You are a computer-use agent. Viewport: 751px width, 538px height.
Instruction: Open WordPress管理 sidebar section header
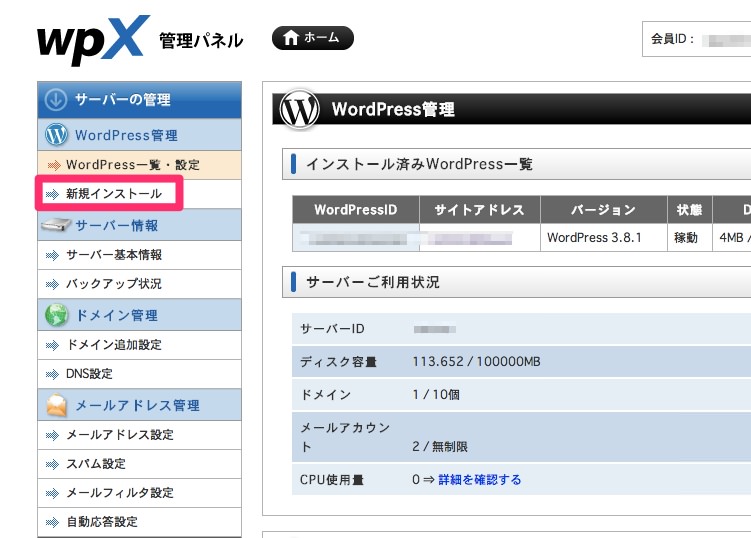click(x=139, y=135)
